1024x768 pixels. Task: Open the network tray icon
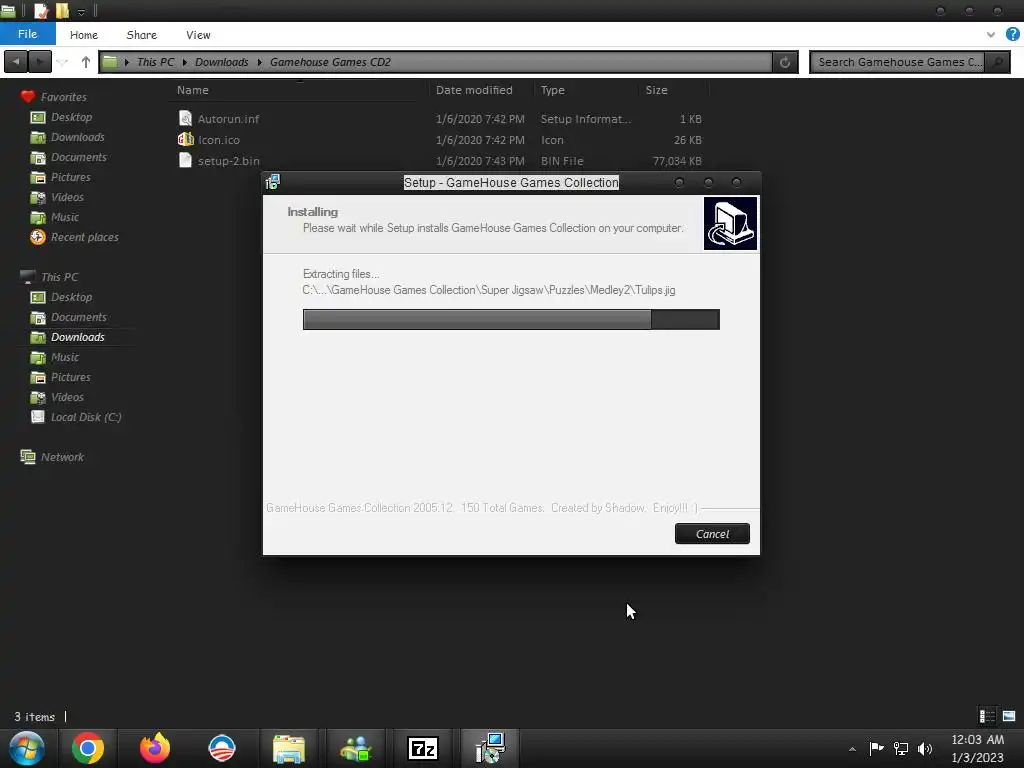coord(901,749)
